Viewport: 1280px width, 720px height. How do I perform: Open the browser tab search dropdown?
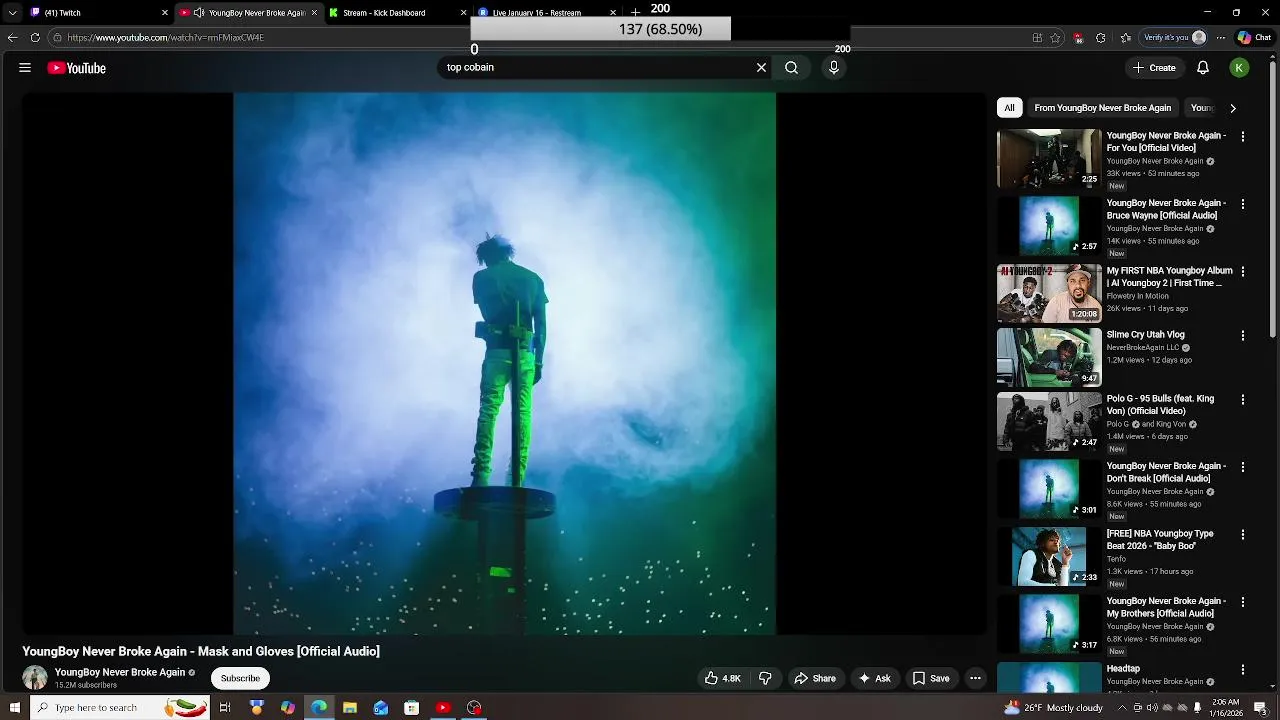pos(12,13)
